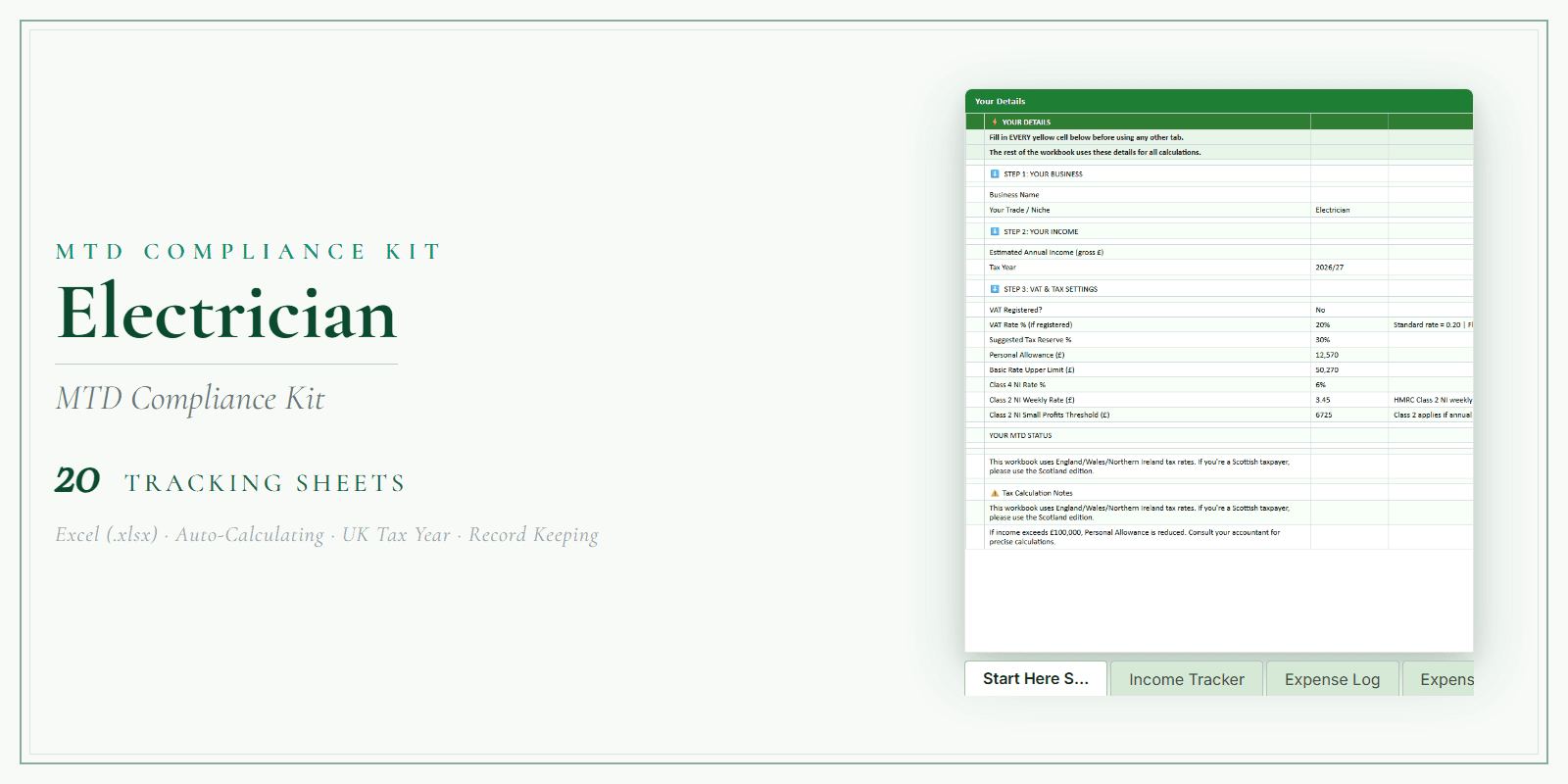This screenshot has width=1568, height=784.
Task: Select the Small Profits Threshold value 6725
Action: (1349, 415)
